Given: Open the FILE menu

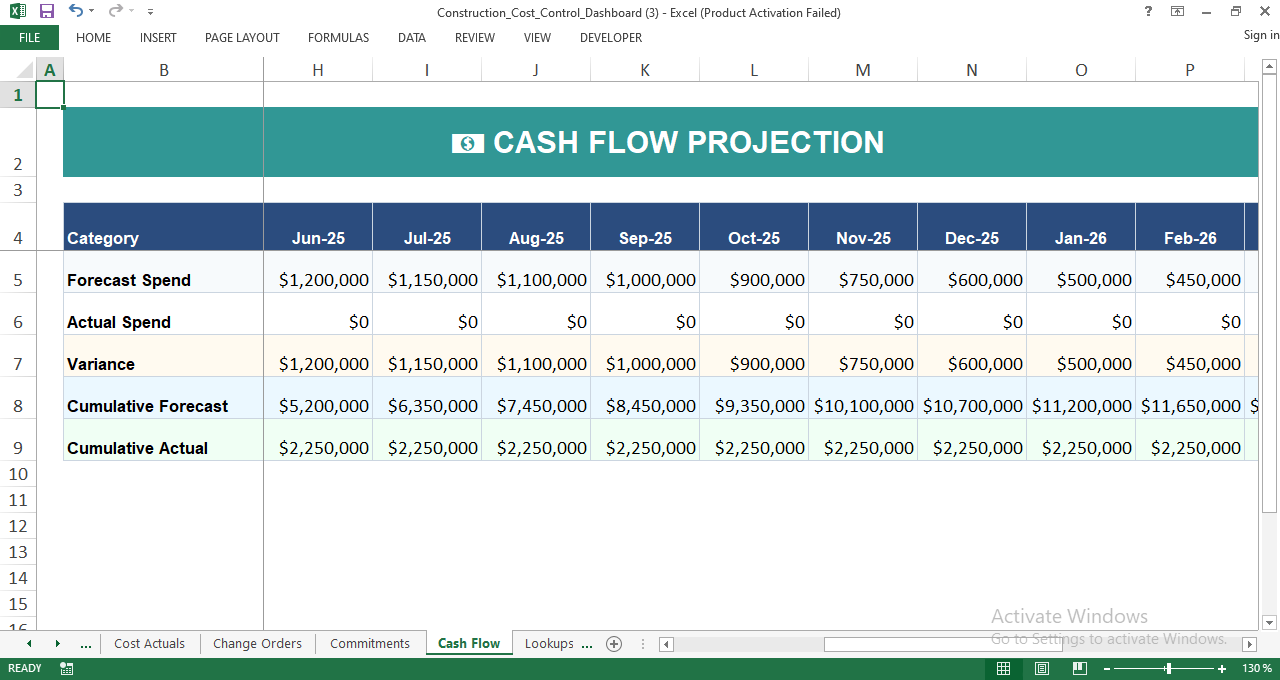Looking at the screenshot, I should pos(30,37).
